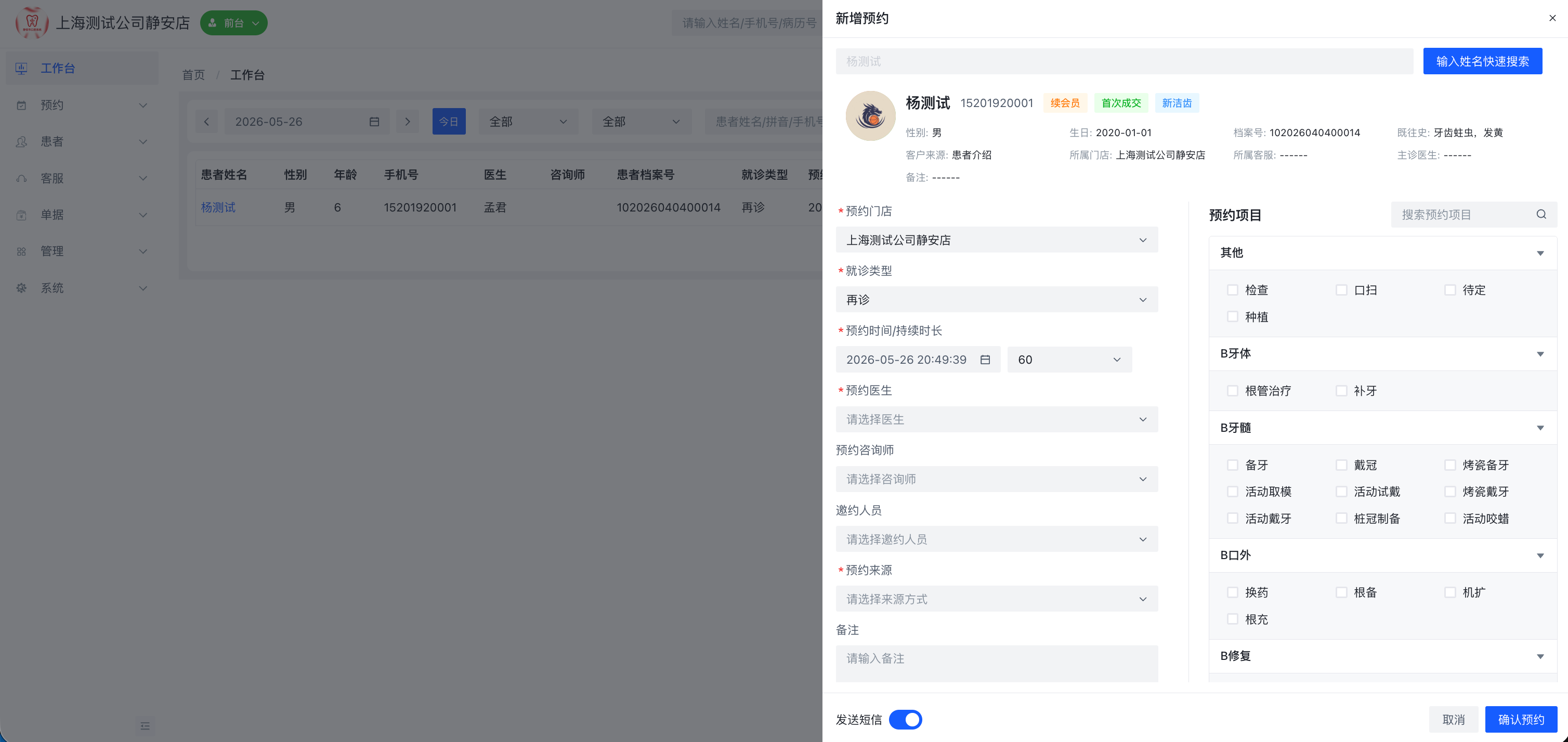1568x742 pixels.
Task: Click the 系统 gear icon in sidebar
Action: [x=21, y=288]
